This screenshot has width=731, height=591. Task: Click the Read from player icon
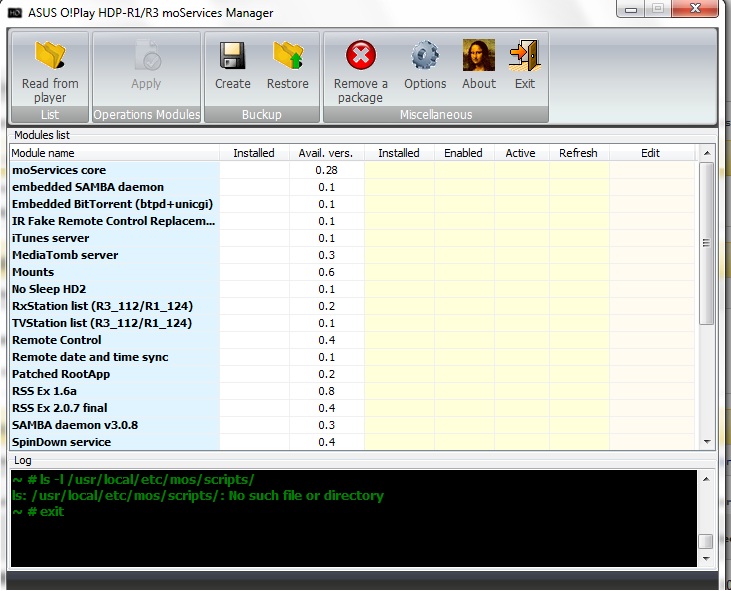point(49,56)
